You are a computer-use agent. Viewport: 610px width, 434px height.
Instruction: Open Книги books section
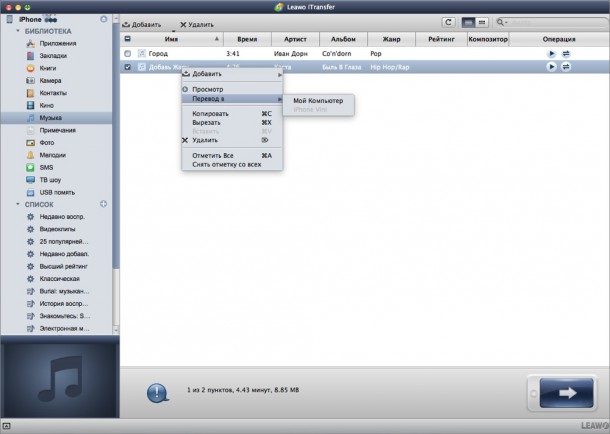coord(47,68)
